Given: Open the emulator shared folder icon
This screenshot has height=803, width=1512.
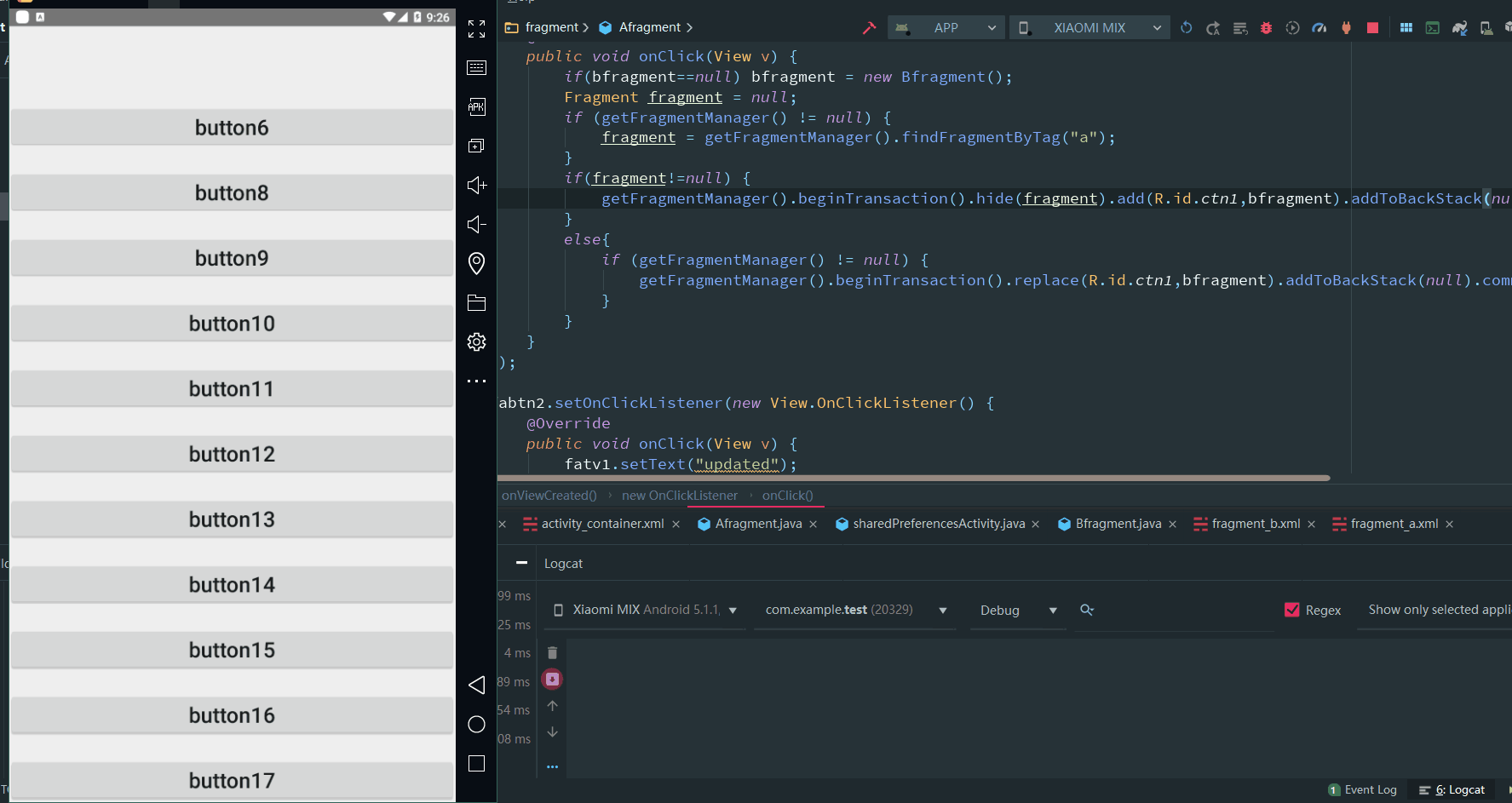Looking at the screenshot, I should 476,303.
